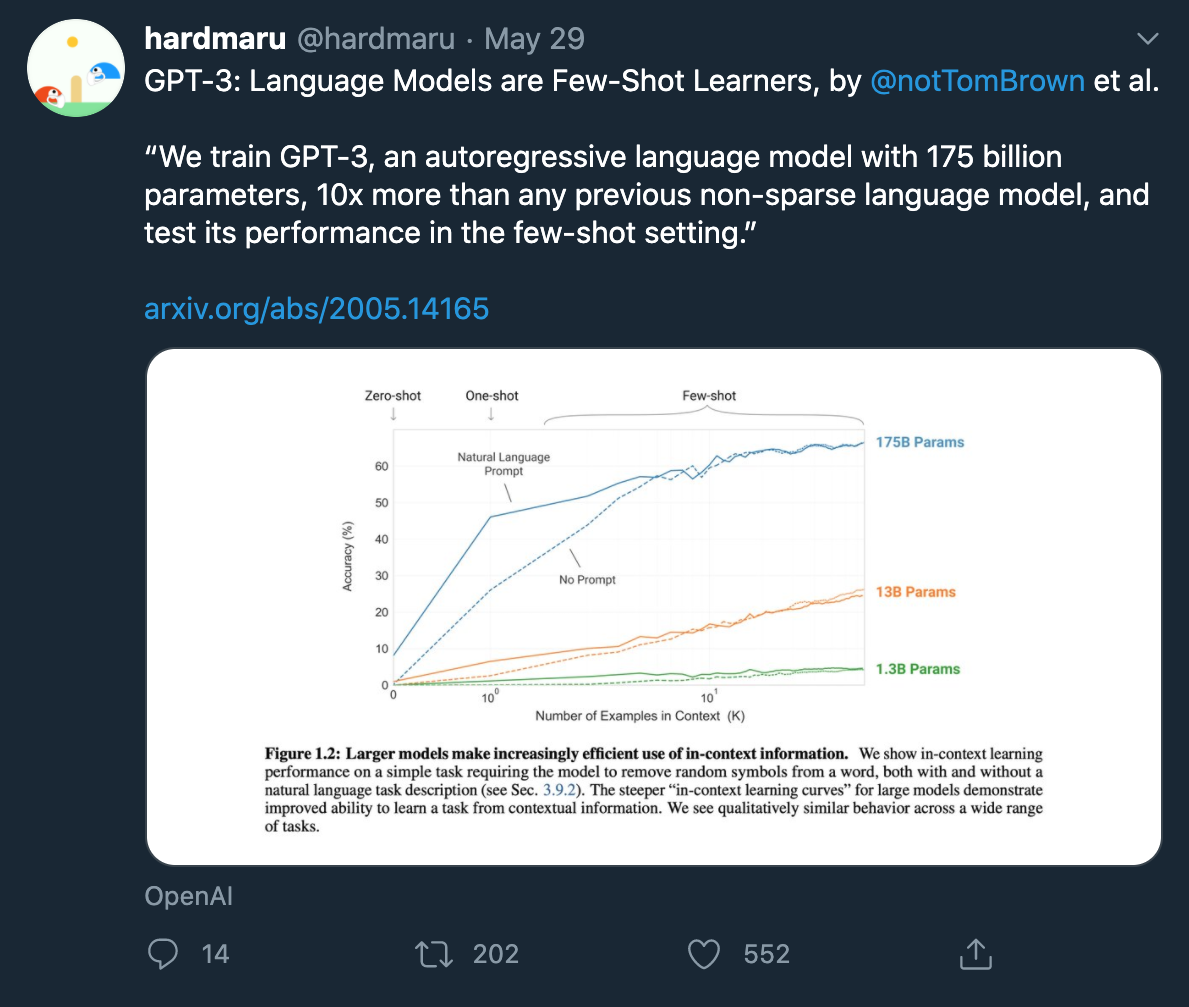Like the tweet with heart icon
This screenshot has width=1189, height=1007.
(704, 954)
